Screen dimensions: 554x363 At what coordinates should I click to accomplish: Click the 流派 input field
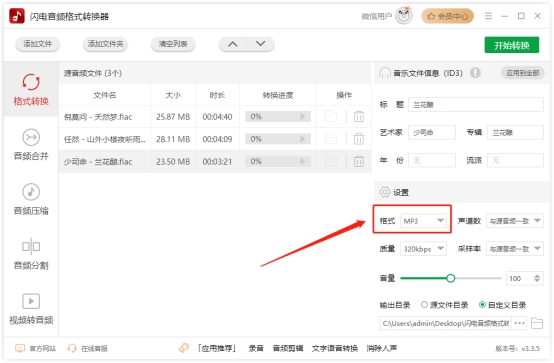(515, 160)
